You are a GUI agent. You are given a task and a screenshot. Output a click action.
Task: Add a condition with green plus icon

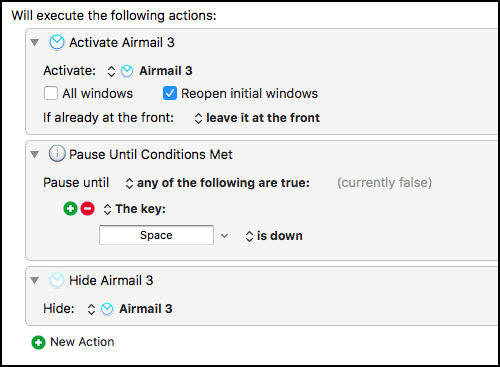coord(70,209)
